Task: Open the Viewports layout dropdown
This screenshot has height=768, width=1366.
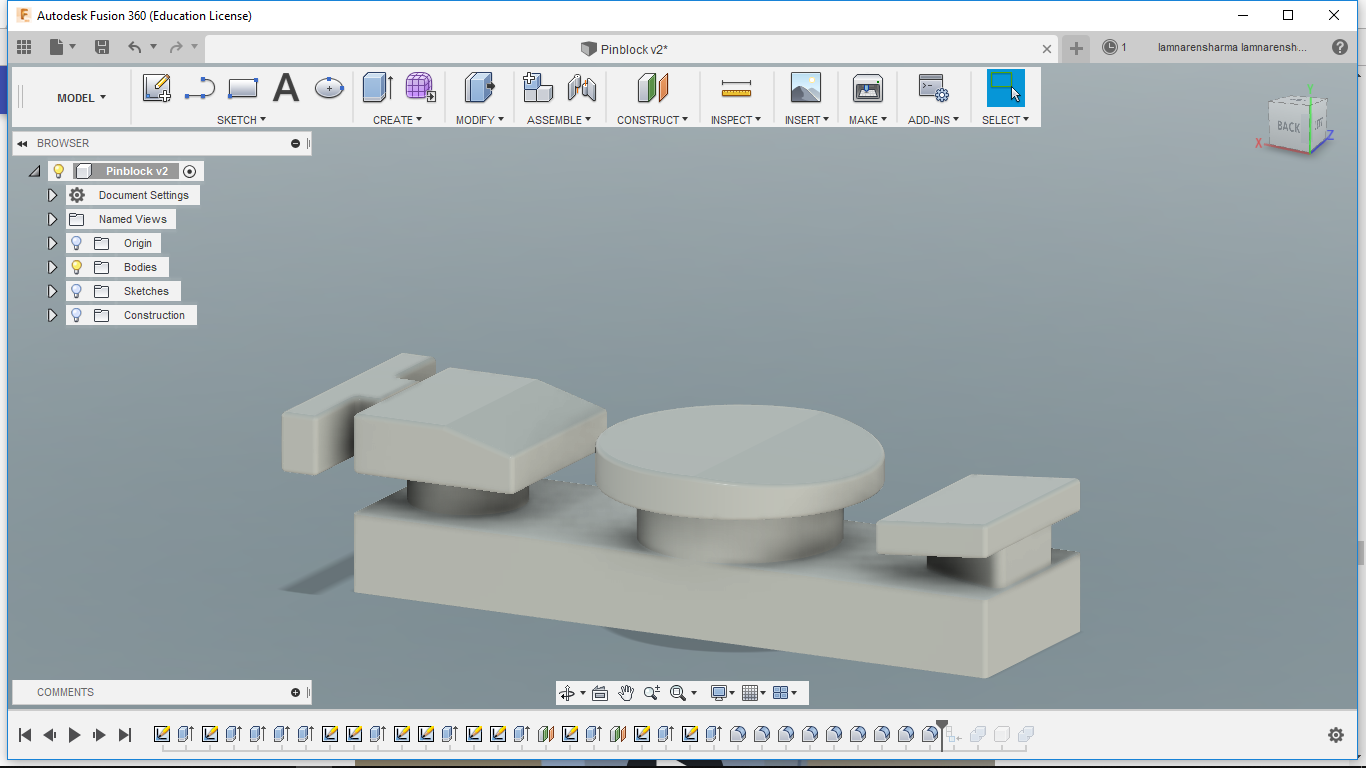Action: pos(785,693)
